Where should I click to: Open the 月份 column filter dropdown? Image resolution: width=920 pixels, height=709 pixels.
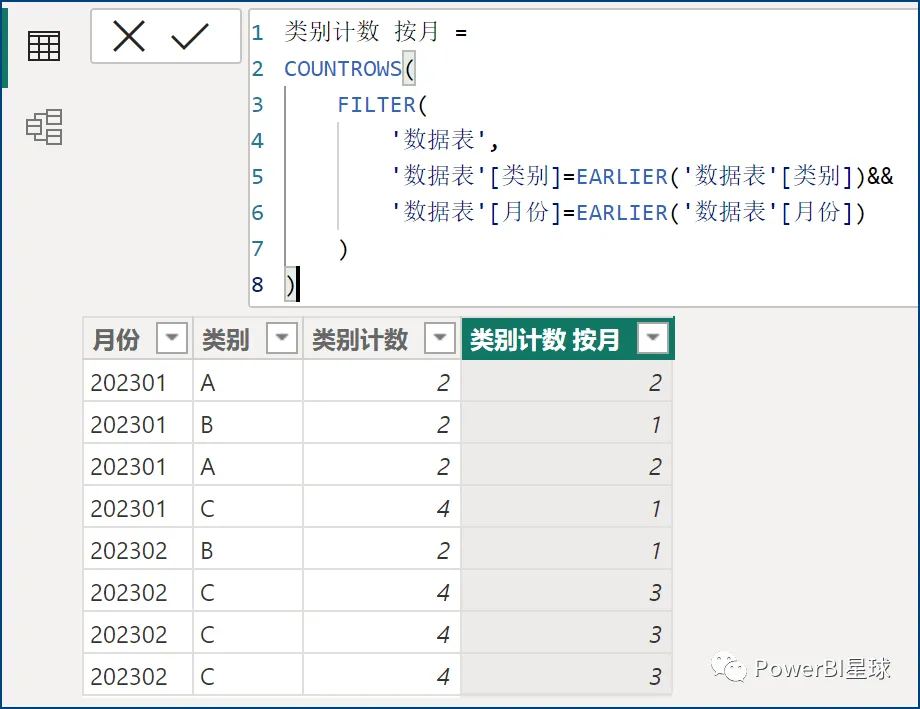(x=172, y=337)
